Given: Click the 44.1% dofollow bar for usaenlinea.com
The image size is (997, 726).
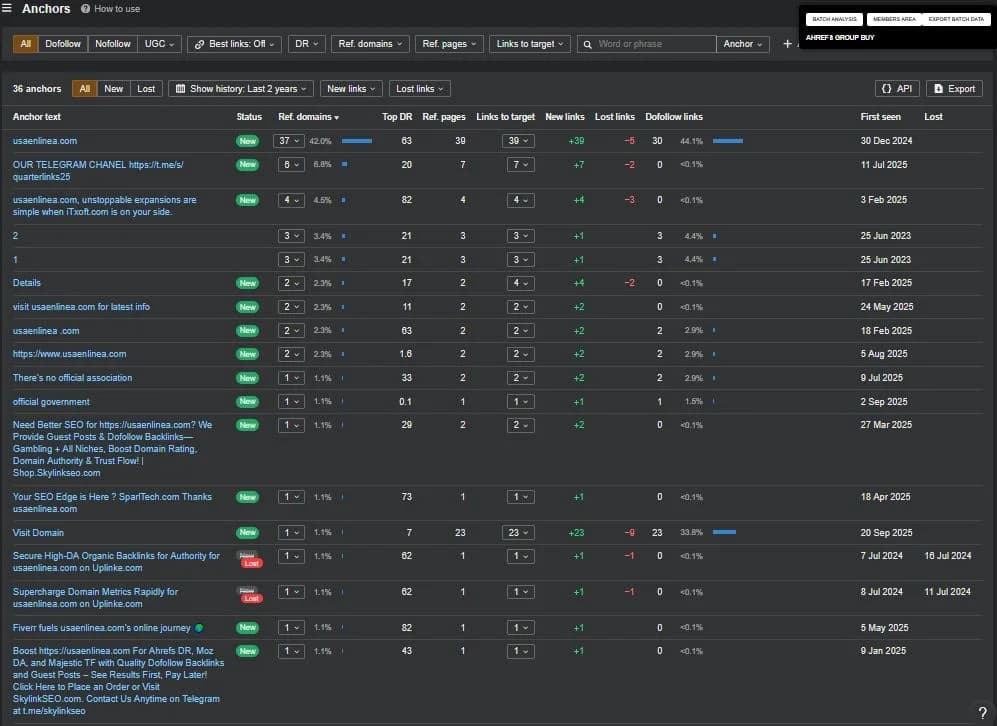Looking at the screenshot, I should click(x=728, y=141).
